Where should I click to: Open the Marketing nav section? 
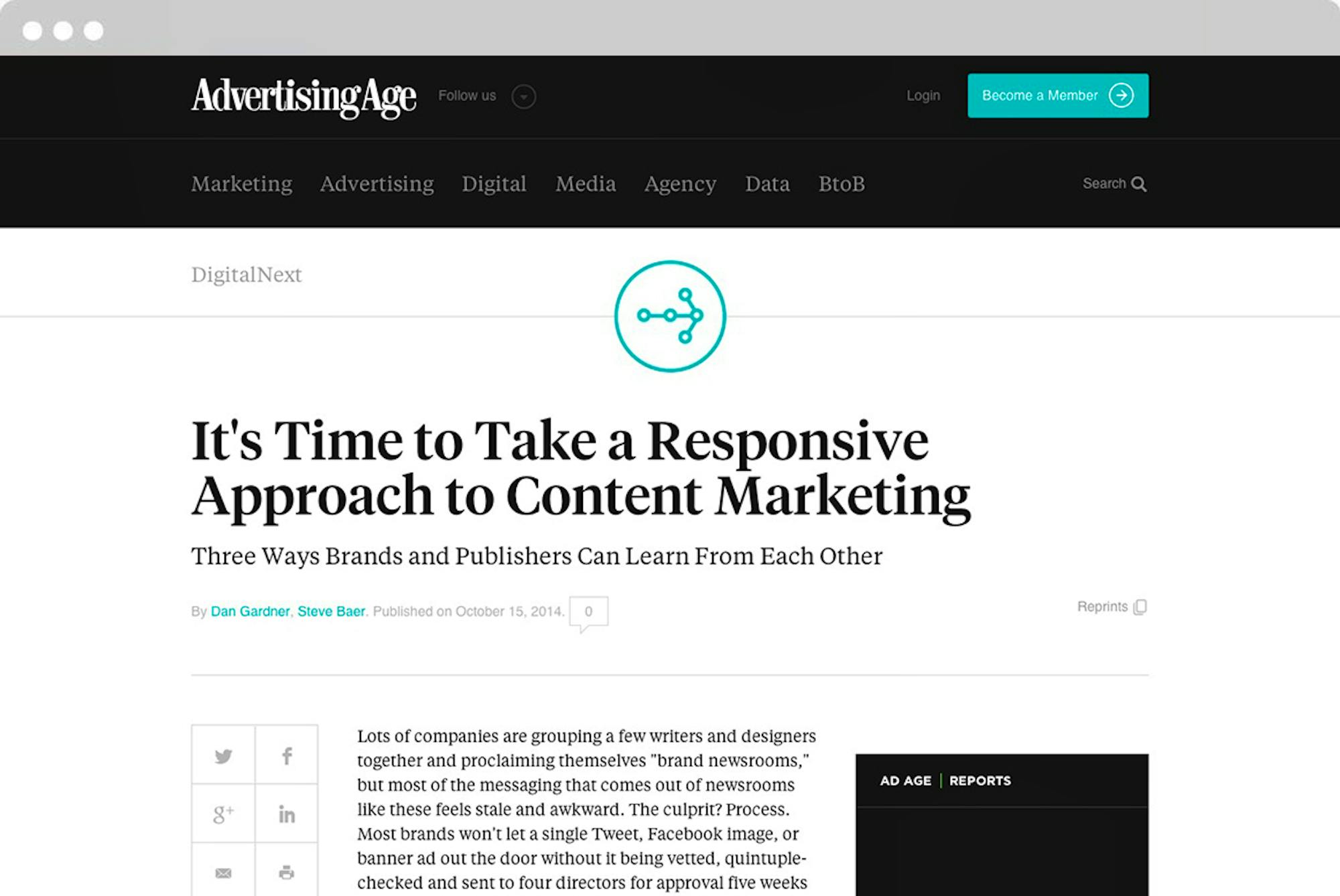[x=241, y=183]
